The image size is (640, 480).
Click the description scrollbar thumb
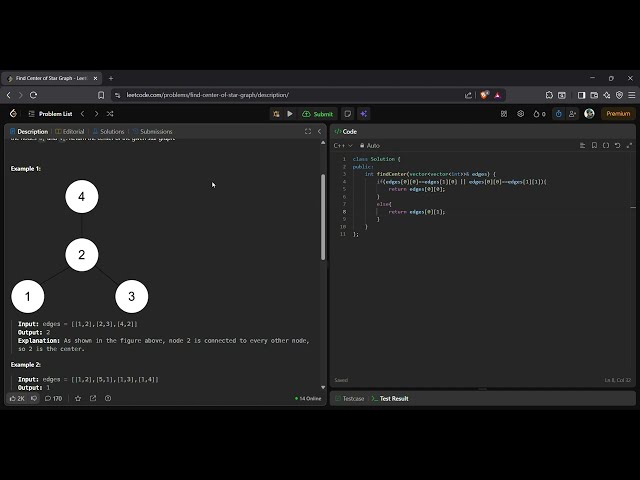(x=323, y=217)
